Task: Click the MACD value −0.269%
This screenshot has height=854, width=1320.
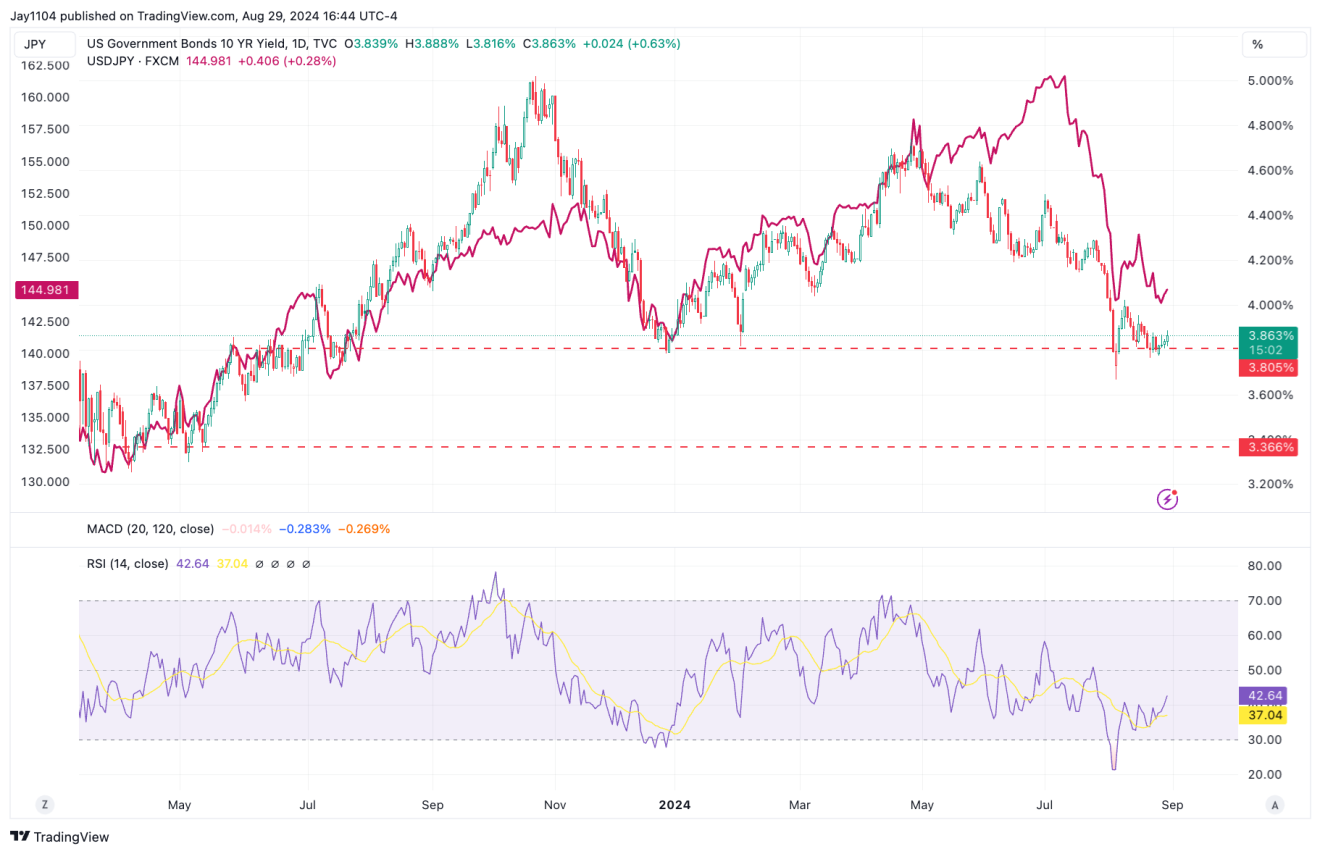Action: click(363, 529)
